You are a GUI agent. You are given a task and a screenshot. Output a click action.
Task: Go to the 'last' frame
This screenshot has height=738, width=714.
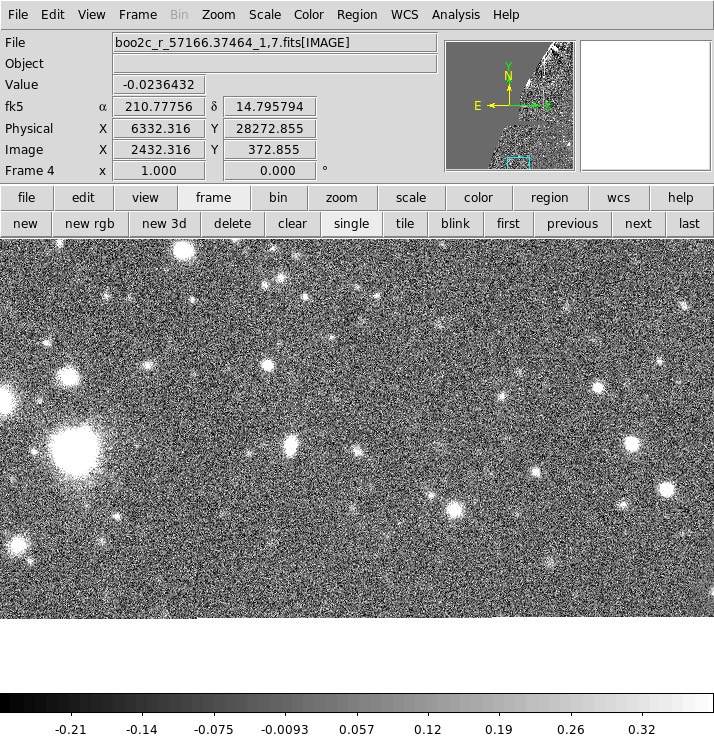689,224
